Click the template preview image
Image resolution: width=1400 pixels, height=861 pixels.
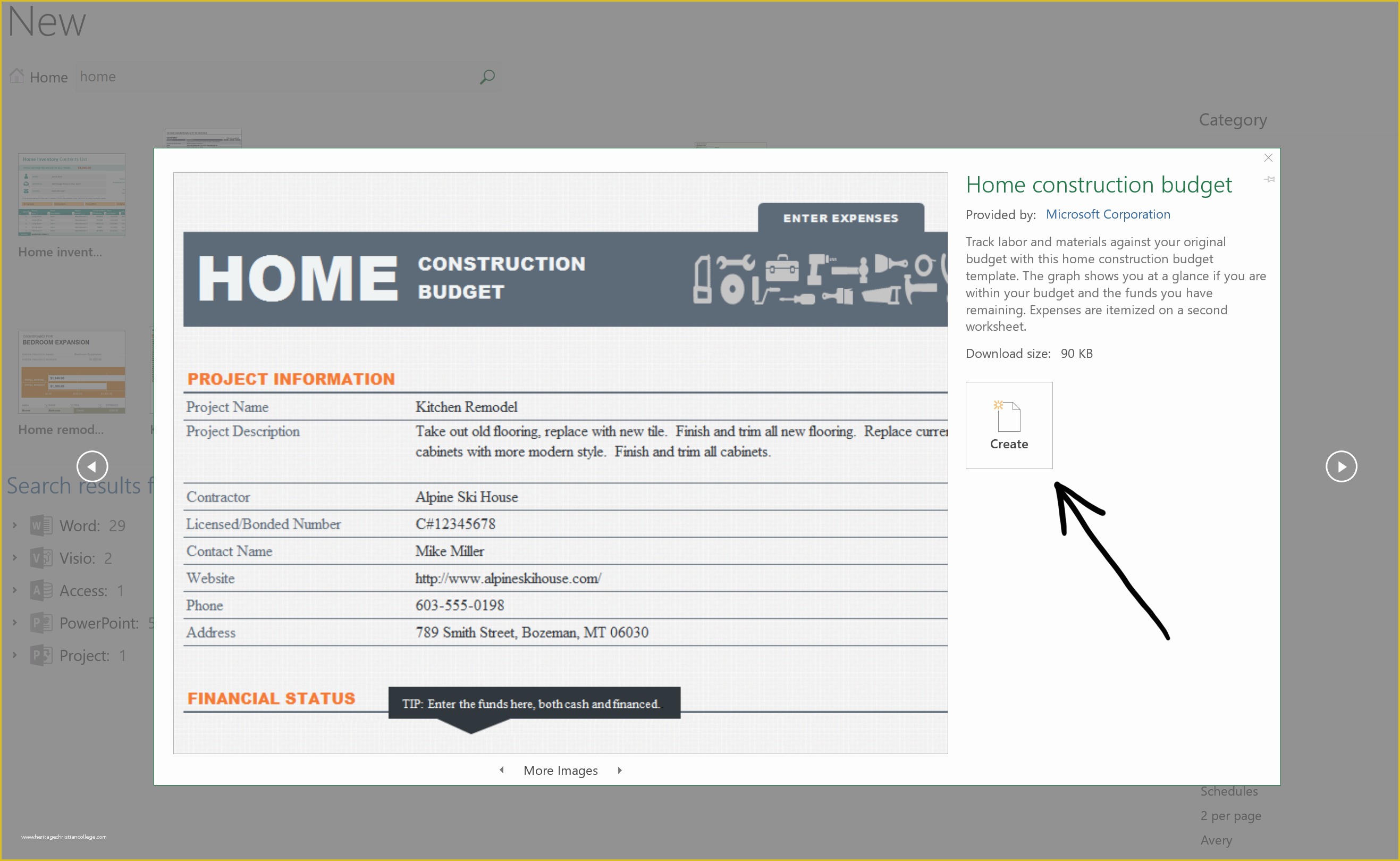(x=560, y=463)
